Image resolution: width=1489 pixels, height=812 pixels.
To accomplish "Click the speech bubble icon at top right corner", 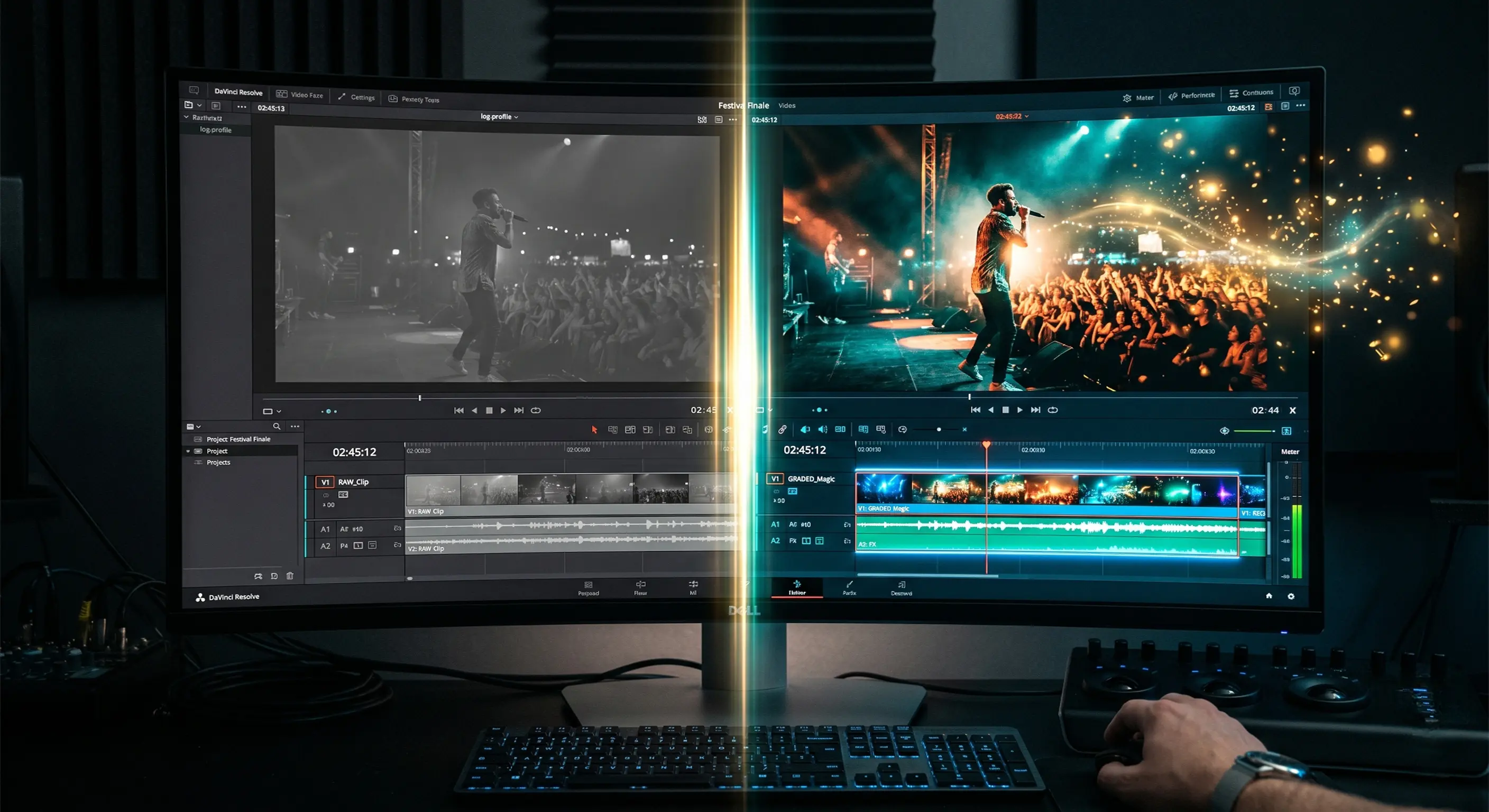I will 1294,91.
